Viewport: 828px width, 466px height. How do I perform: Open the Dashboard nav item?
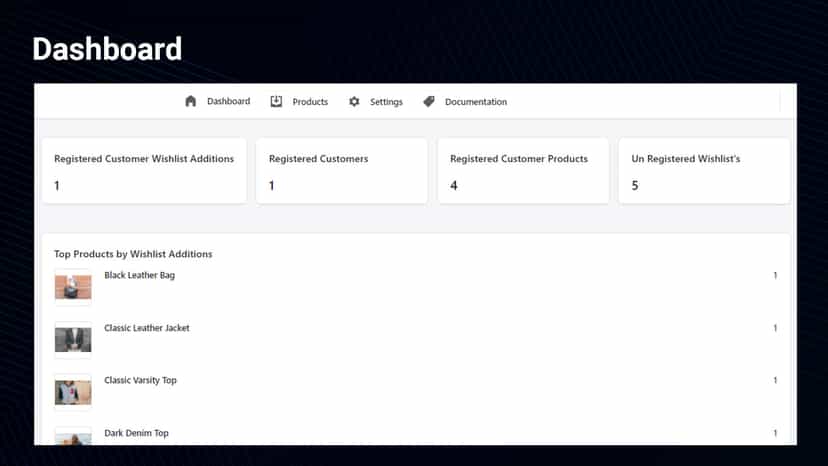tap(229, 101)
